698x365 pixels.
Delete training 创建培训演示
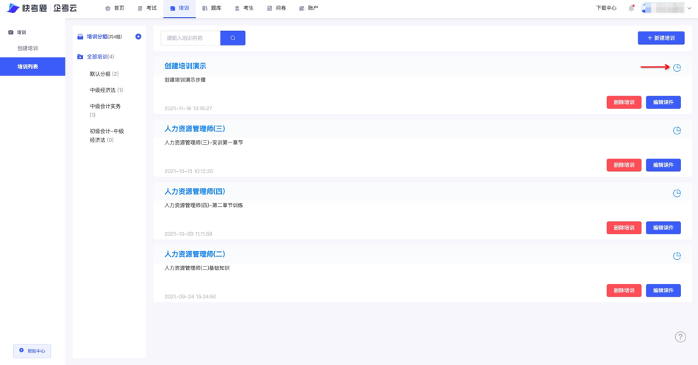624,102
